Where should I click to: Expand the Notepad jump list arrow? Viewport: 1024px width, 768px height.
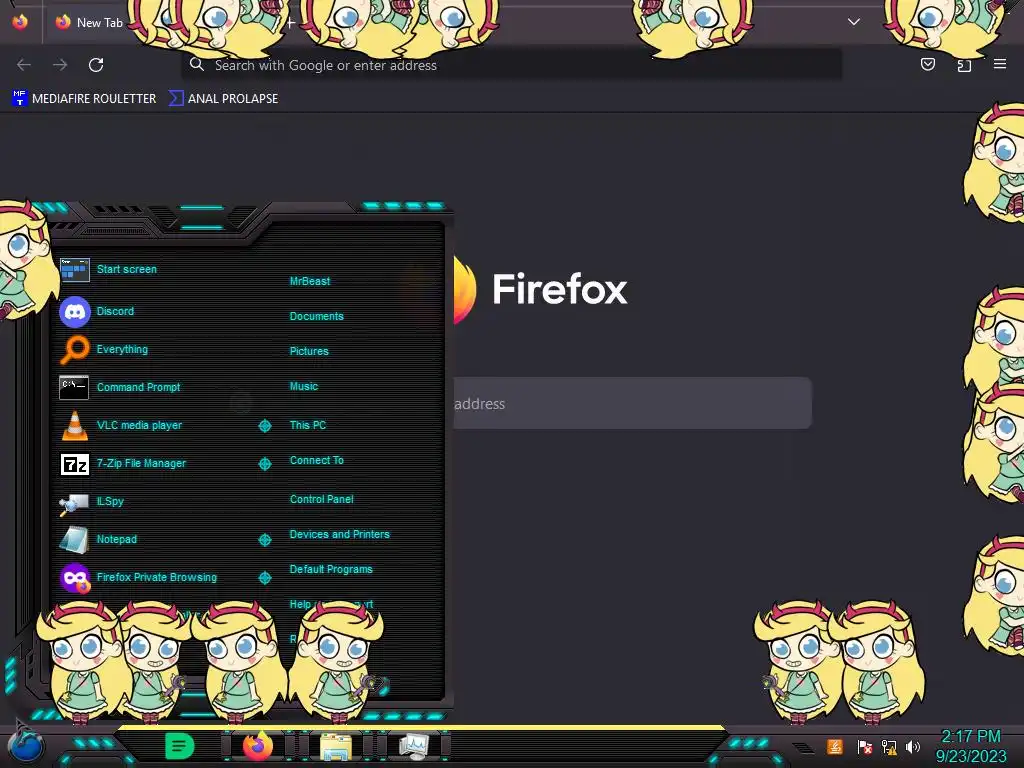[x=264, y=539]
